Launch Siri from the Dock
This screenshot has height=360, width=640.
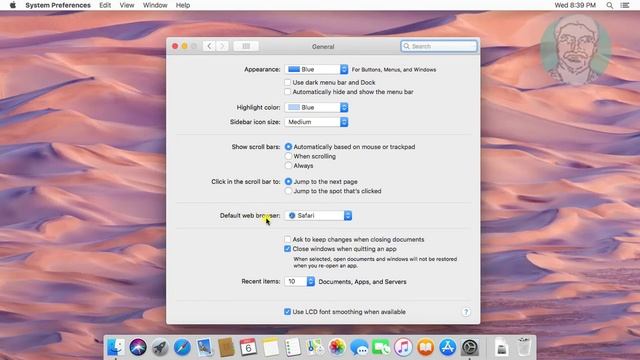pos(138,347)
